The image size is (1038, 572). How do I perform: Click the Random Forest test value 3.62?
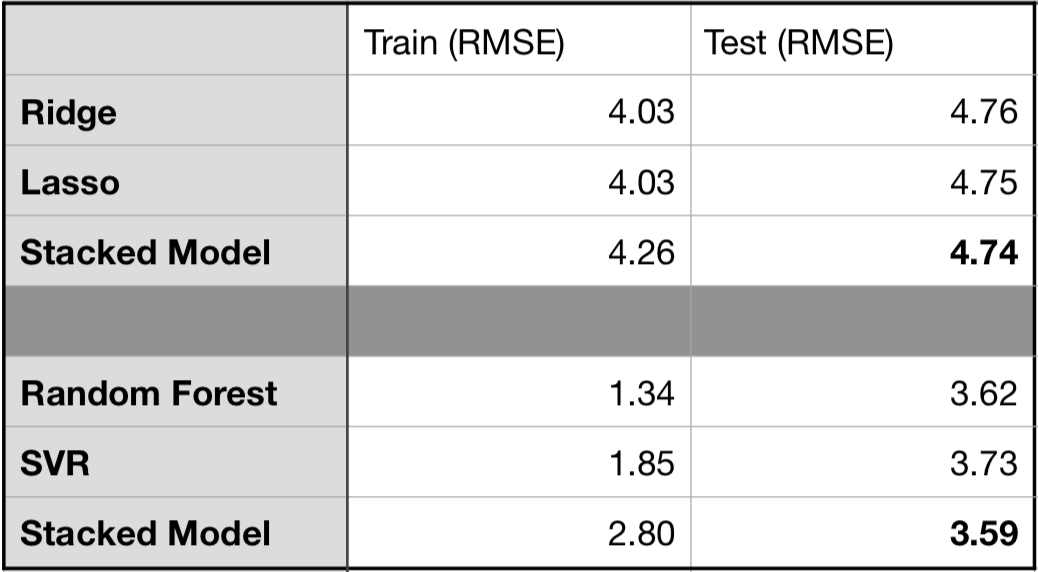tap(983, 393)
